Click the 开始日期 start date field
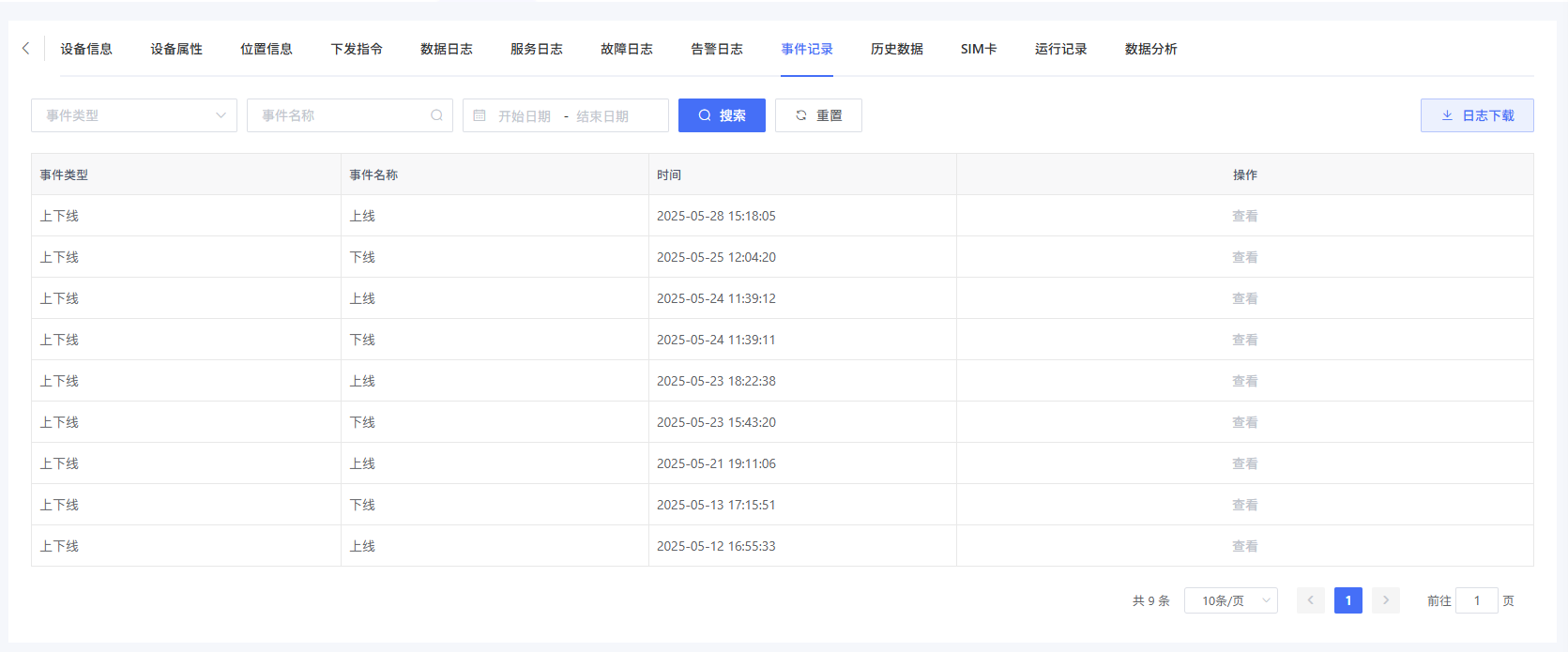The height and width of the screenshot is (652, 1568). (525, 116)
